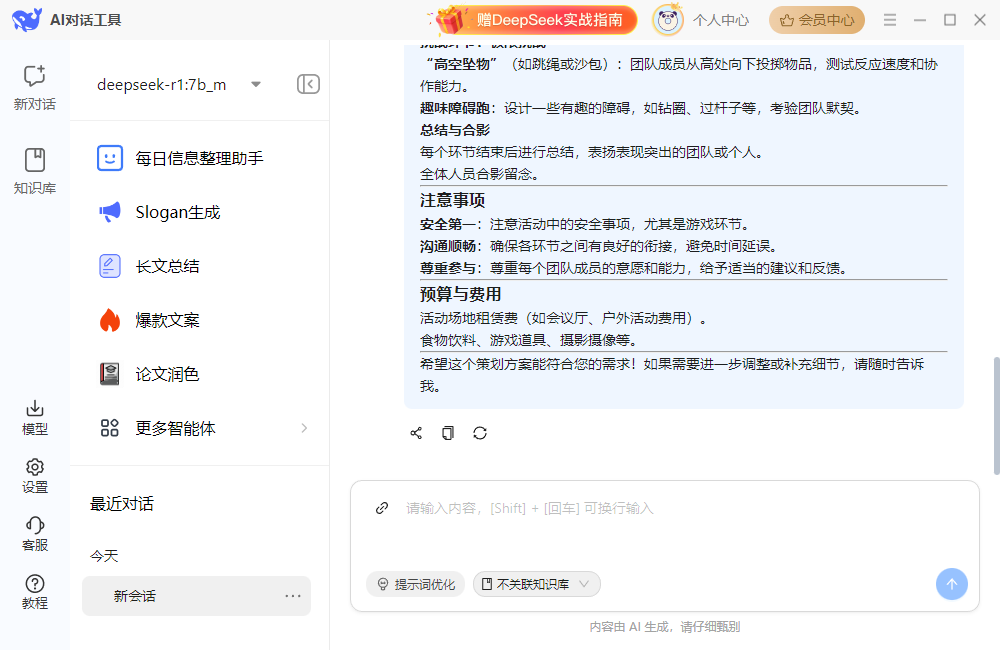Expand the 不关联知识库 dropdown
This screenshot has width=1000, height=650.
point(537,584)
